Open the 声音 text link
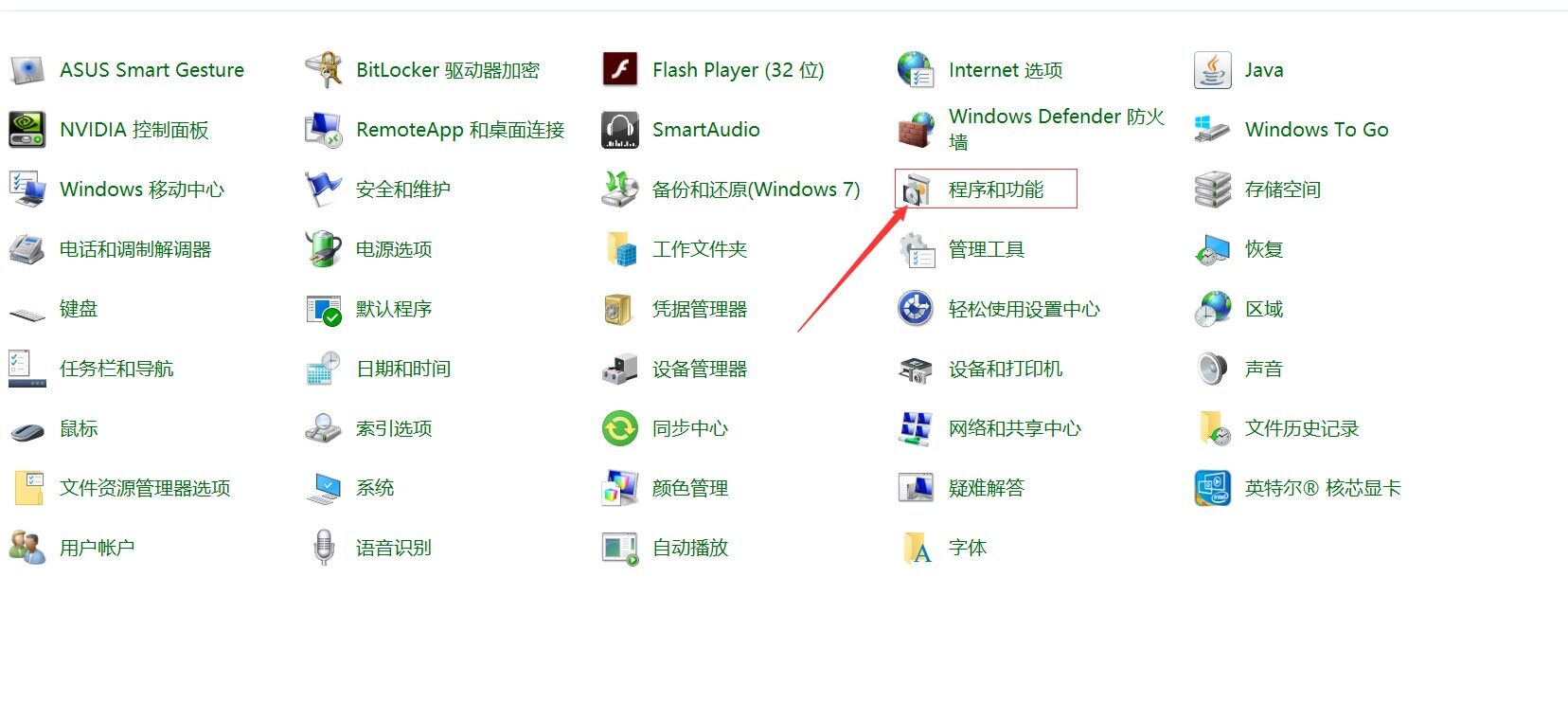The height and width of the screenshot is (704, 1568). [1264, 369]
